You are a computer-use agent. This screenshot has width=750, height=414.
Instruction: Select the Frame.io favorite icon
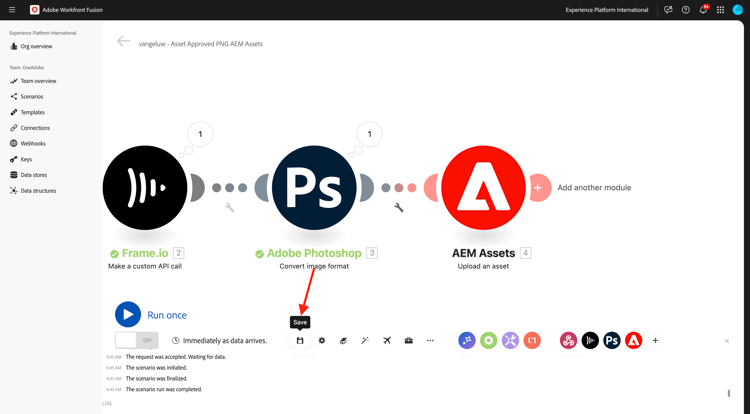point(590,340)
